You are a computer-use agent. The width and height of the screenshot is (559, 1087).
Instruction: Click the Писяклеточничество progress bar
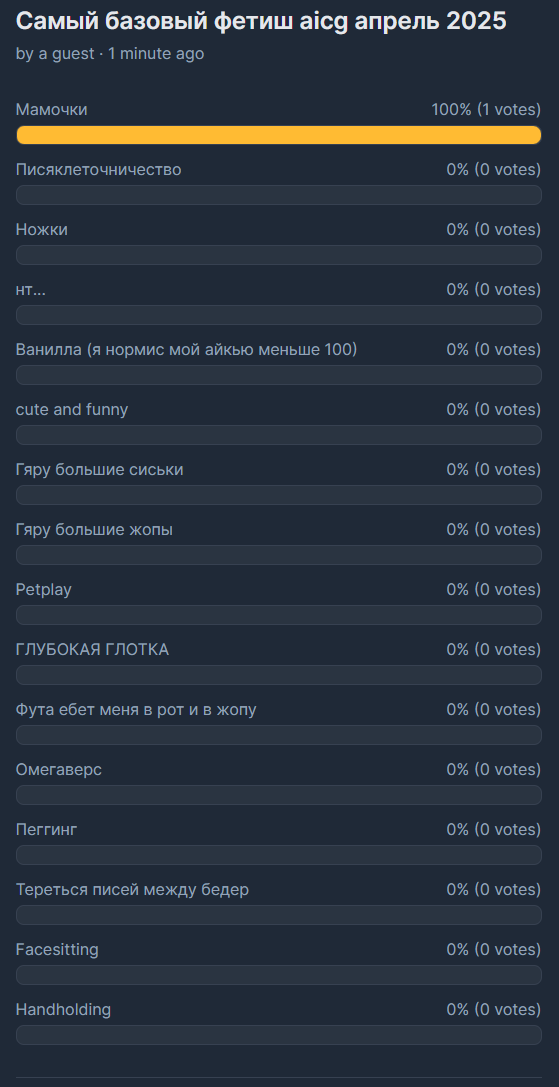pyautogui.click(x=278, y=195)
